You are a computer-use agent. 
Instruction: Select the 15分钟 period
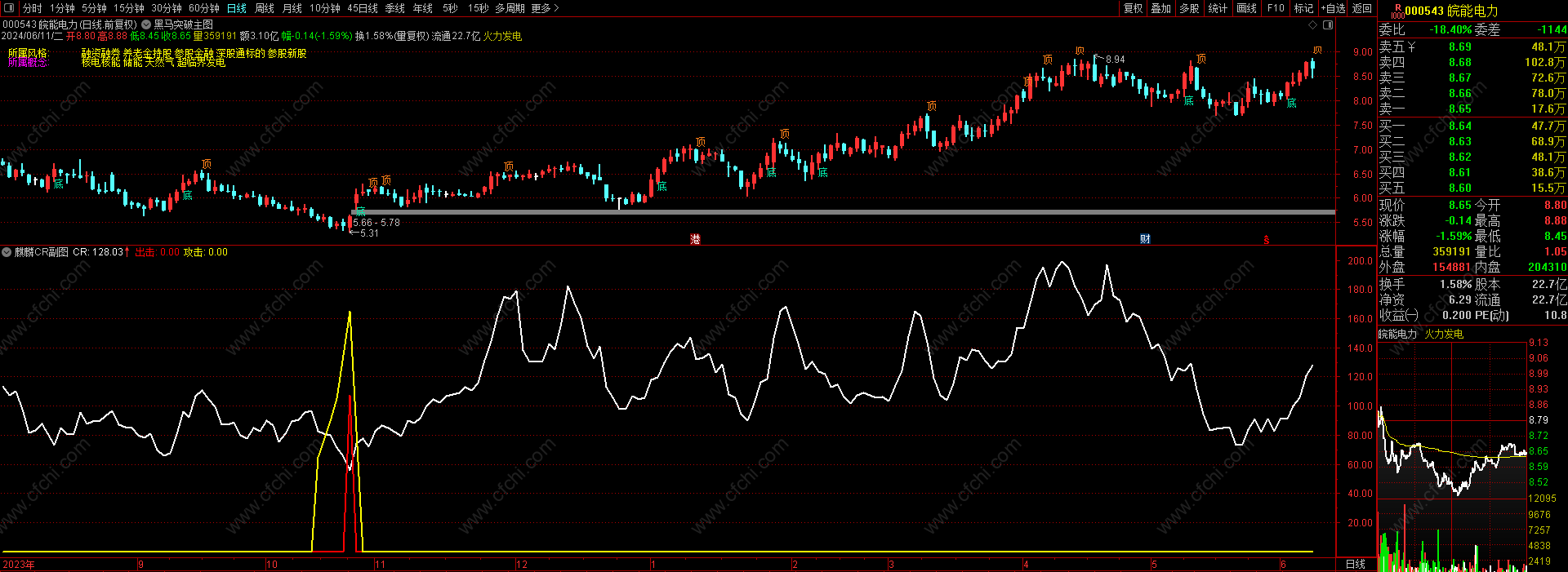(129, 8)
